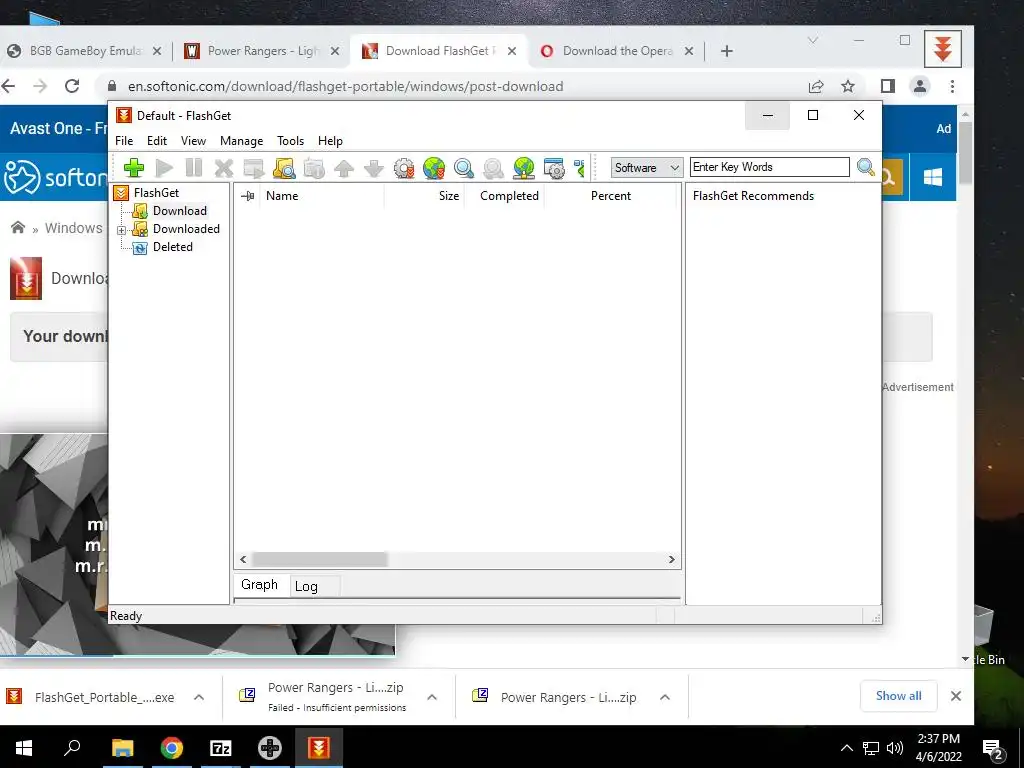Click the gear with red arrow toolbar icon
Image resolution: width=1024 pixels, height=768 pixels.
tap(404, 168)
